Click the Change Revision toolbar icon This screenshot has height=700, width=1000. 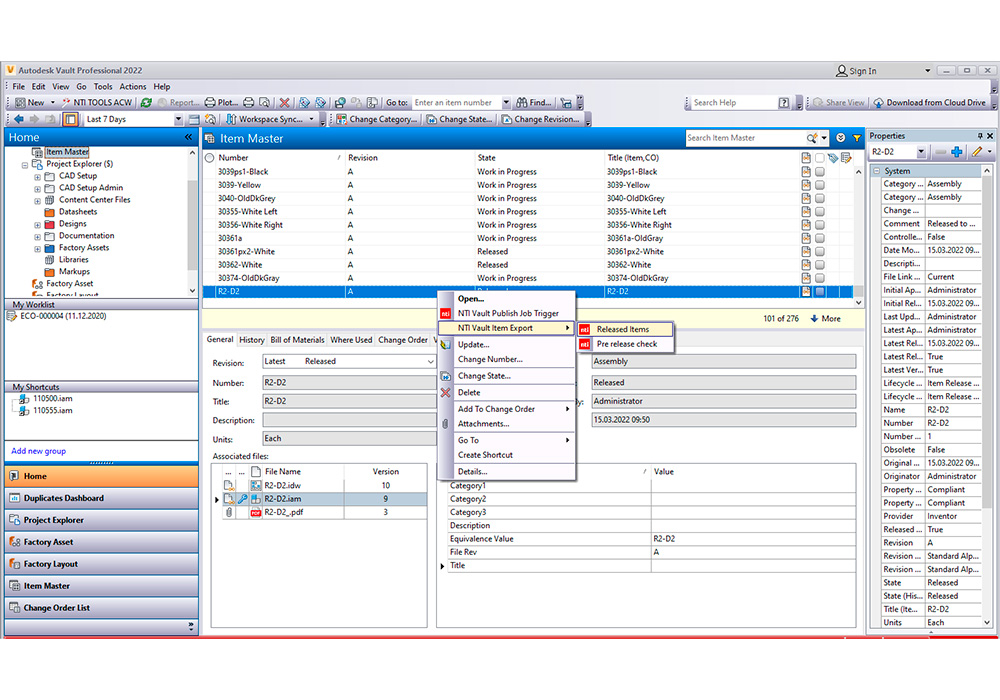click(x=507, y=119)
